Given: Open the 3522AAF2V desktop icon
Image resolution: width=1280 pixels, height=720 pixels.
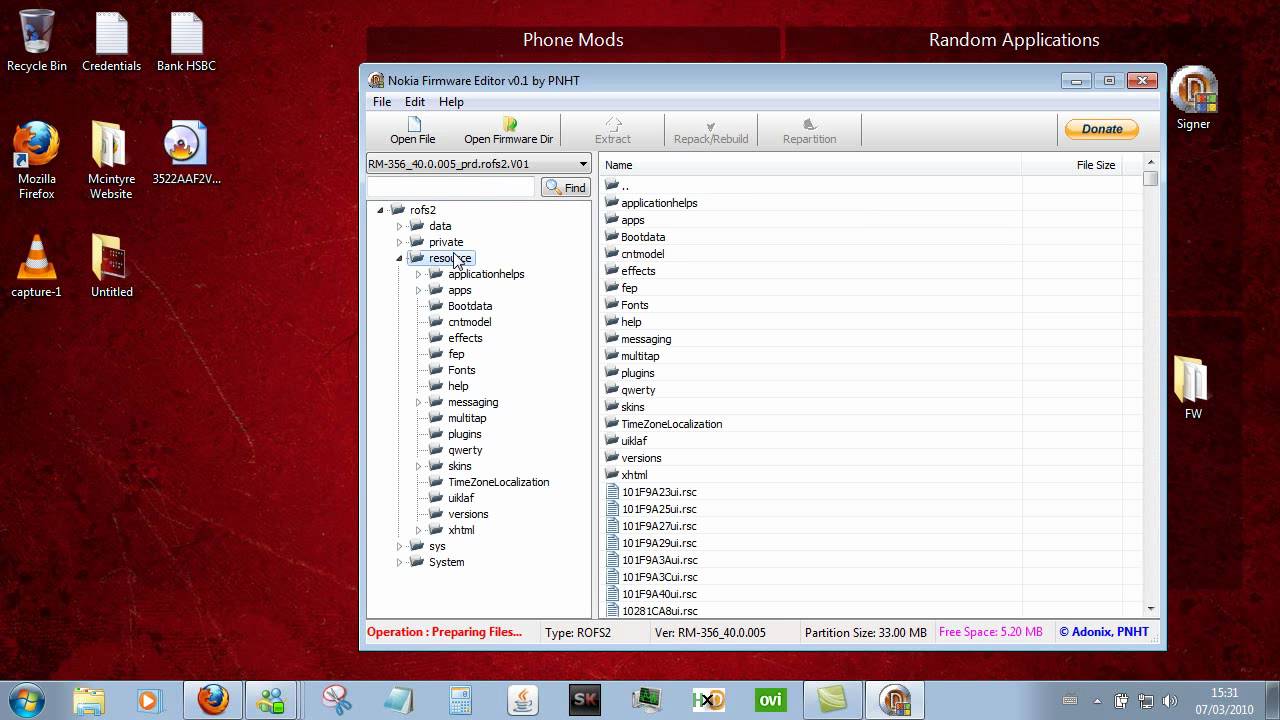Looking at the screenshot, I should pyautogui.click(x=186, y=153).
